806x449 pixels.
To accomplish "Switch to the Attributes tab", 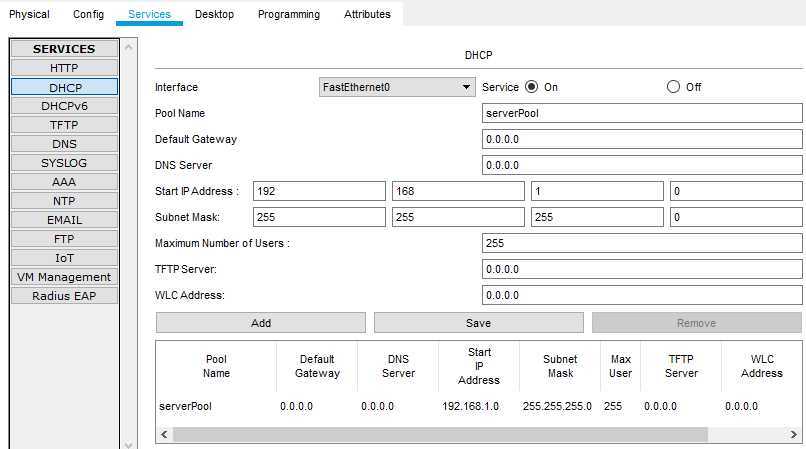I will 367,14.
